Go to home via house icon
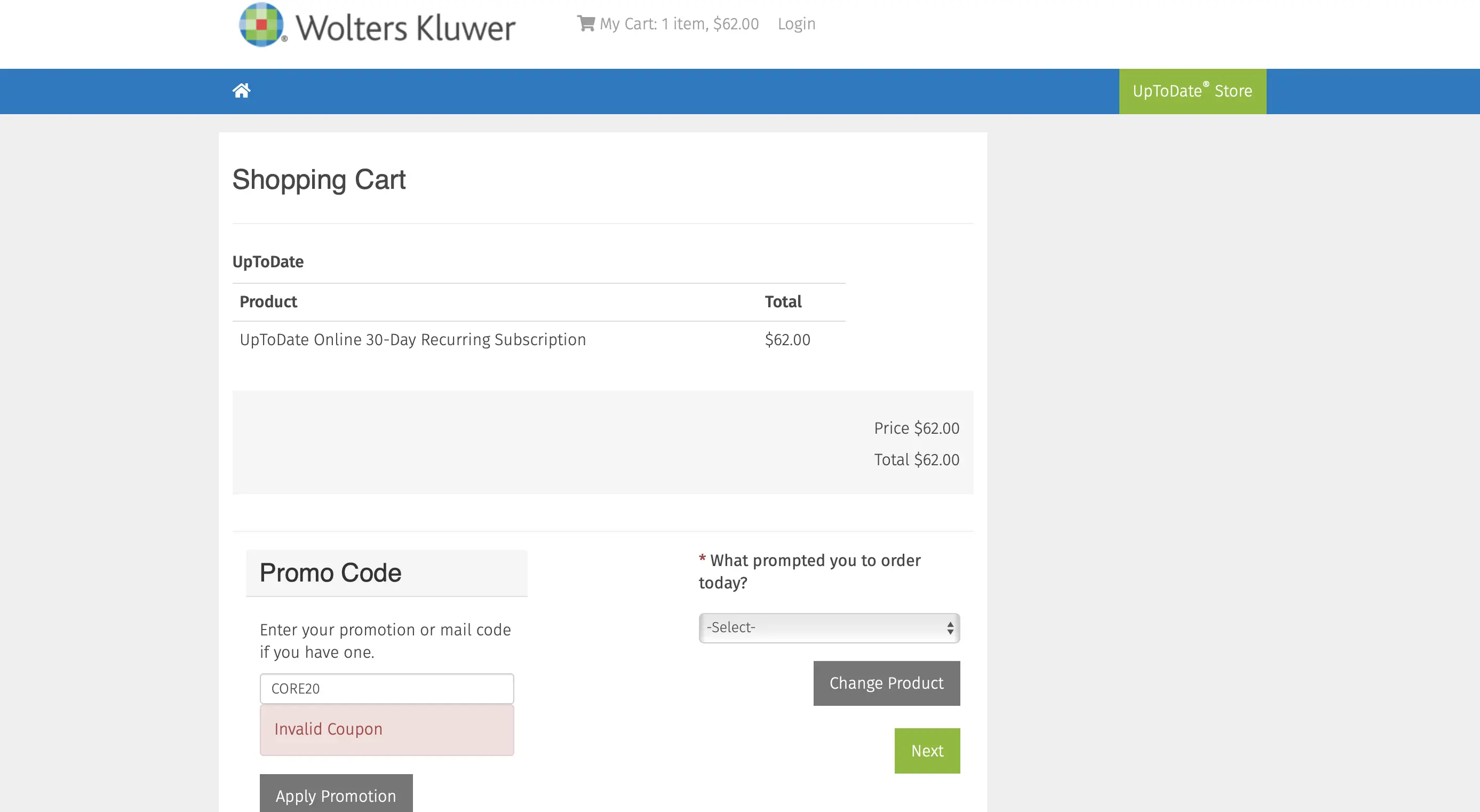1480x812 pixels. coord(241,91)
